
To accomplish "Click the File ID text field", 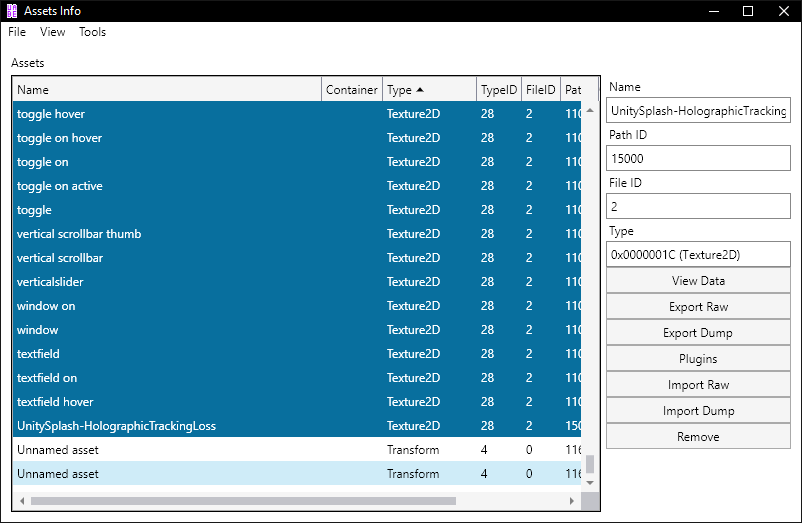I will click(x=698, y=206).
